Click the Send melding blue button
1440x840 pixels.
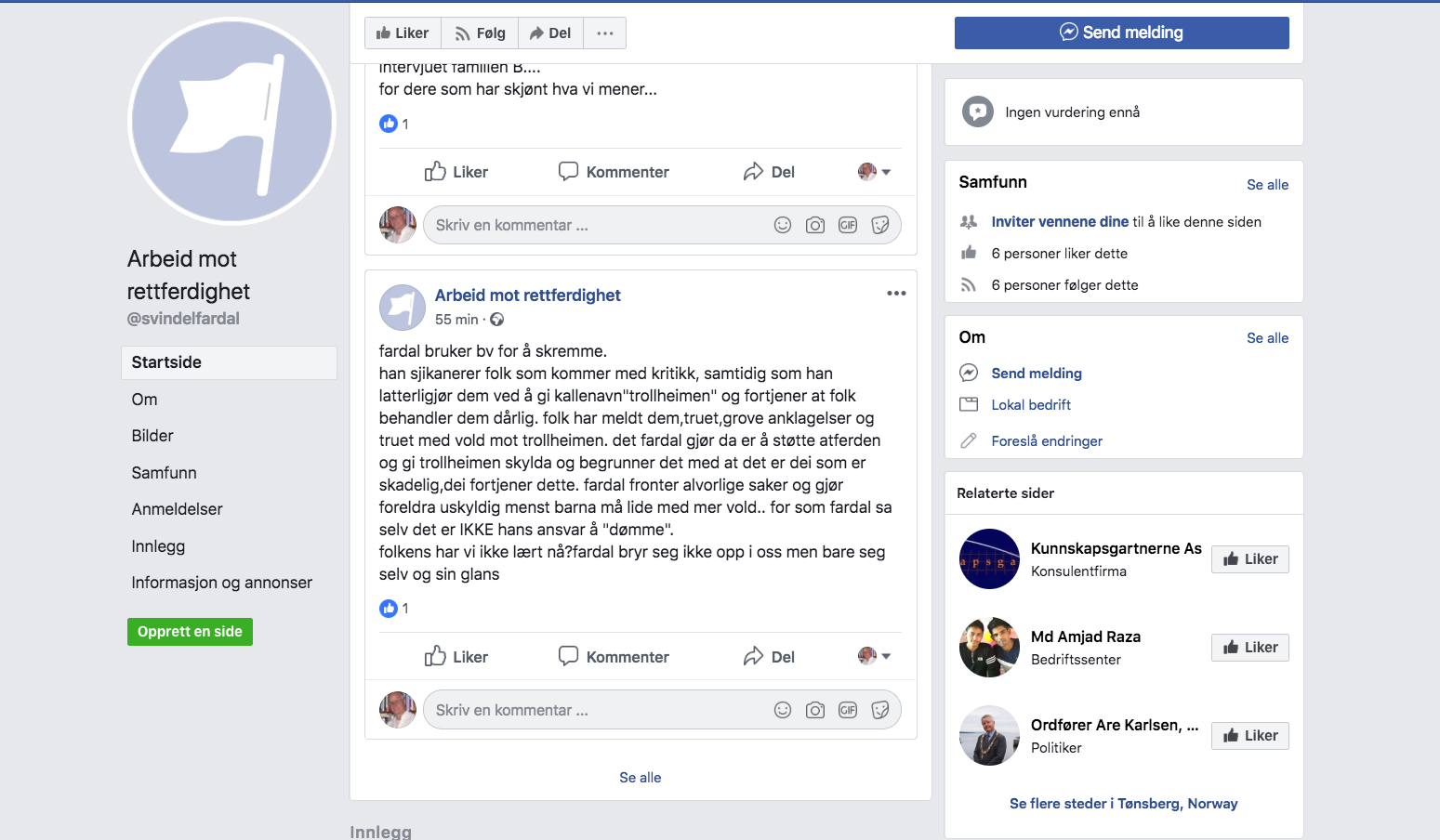coord(1121,33)
